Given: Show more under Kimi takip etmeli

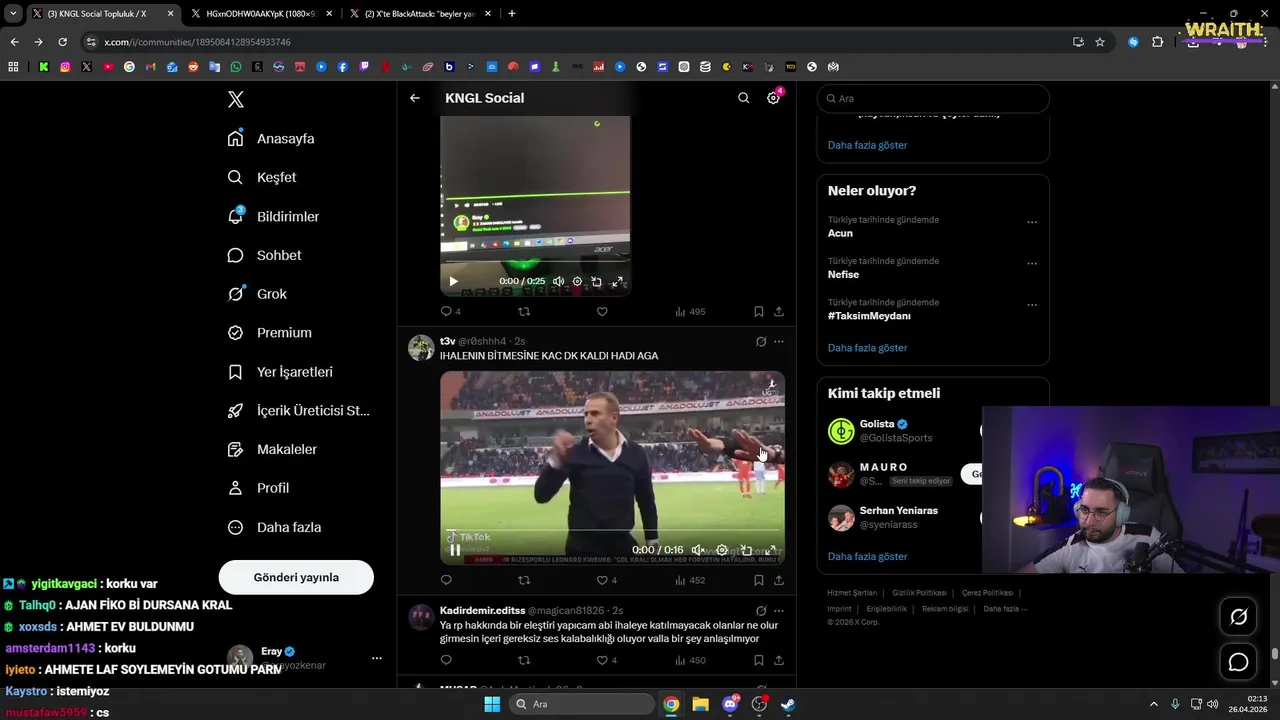Looking at the screenshot, I should pyautogui.click(x=867, y=556).
